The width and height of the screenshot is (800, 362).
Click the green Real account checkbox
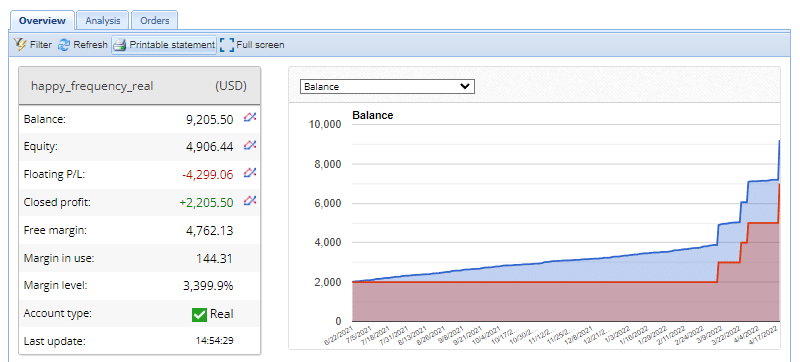point(199,315)
